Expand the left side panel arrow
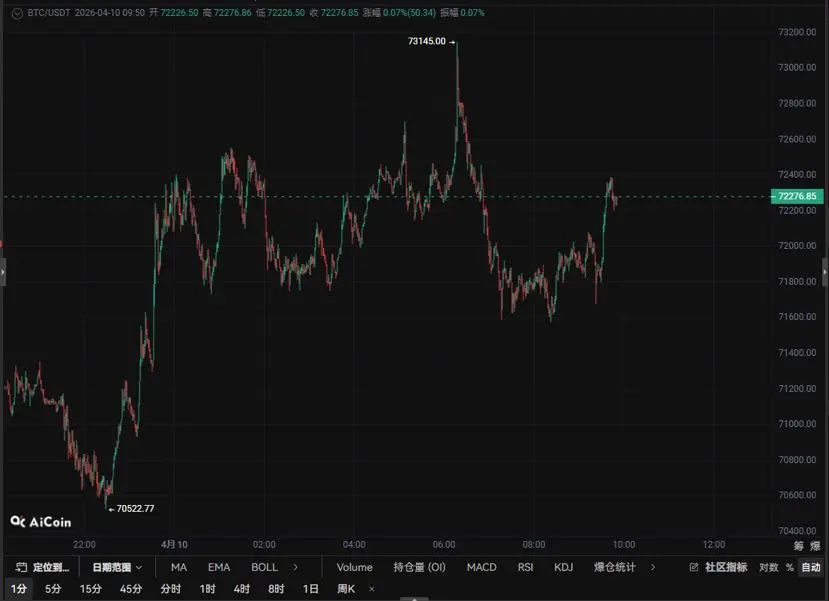 pyautogui.click(x=3, y=272)
